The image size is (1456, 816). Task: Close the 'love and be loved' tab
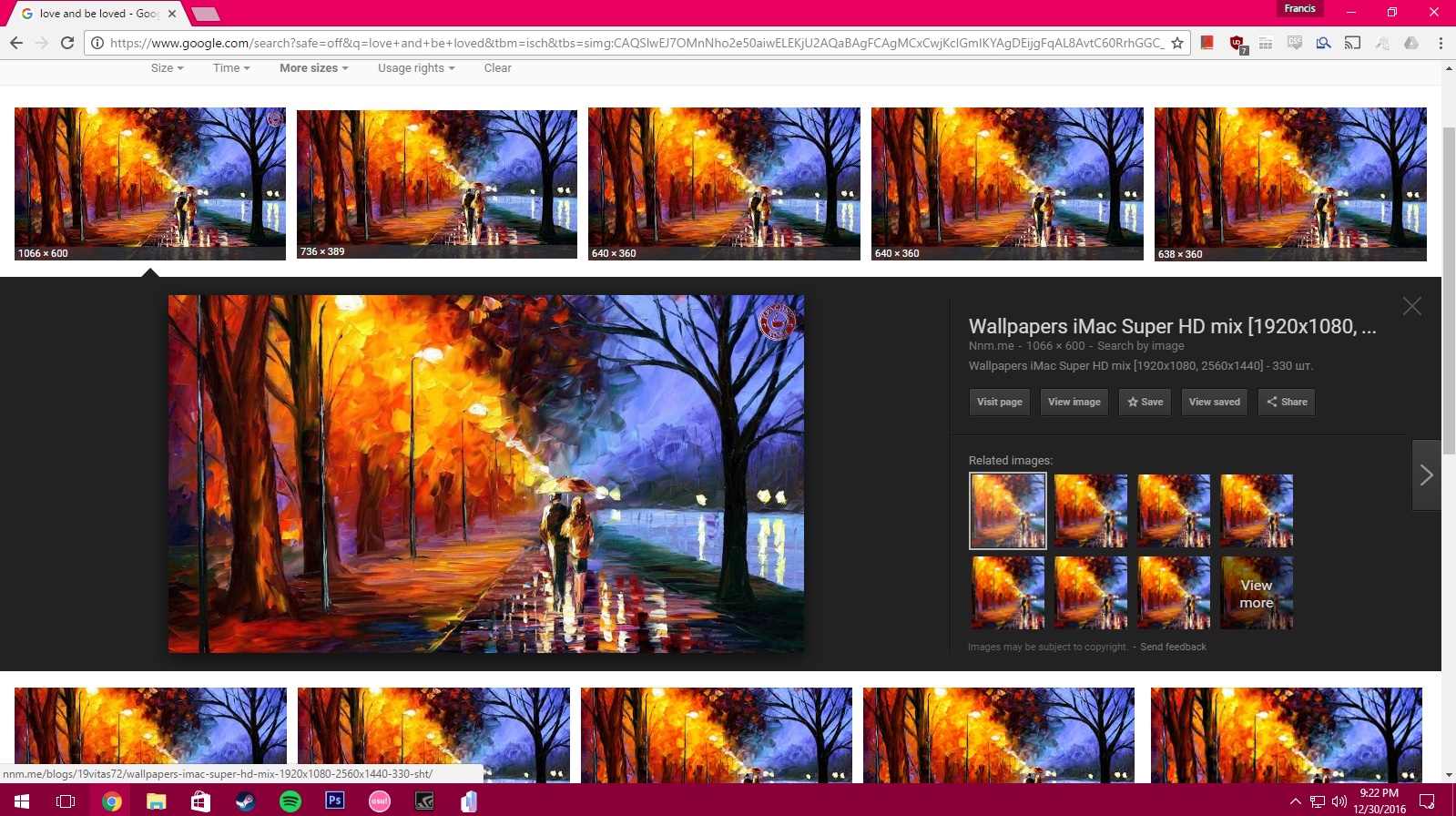[172, 14]
